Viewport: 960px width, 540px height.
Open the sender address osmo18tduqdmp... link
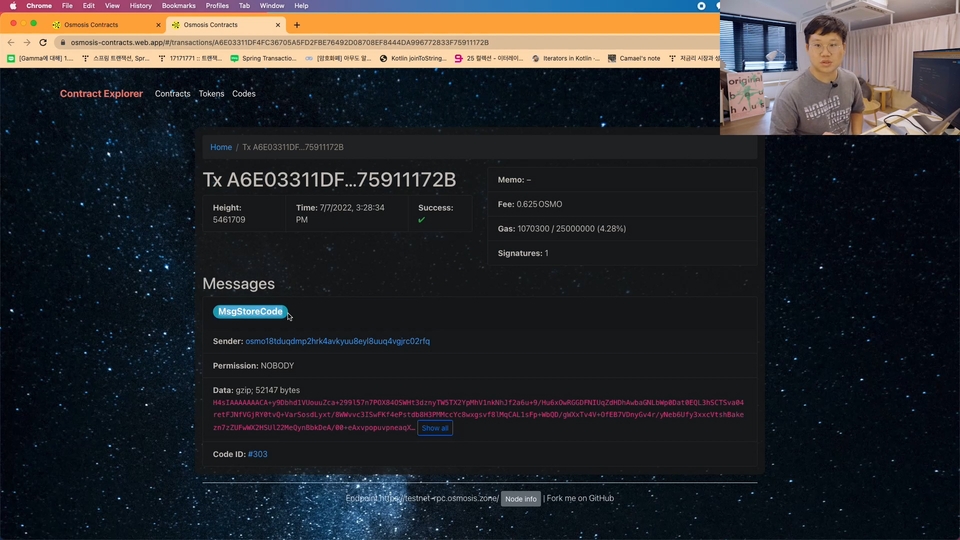337,341
